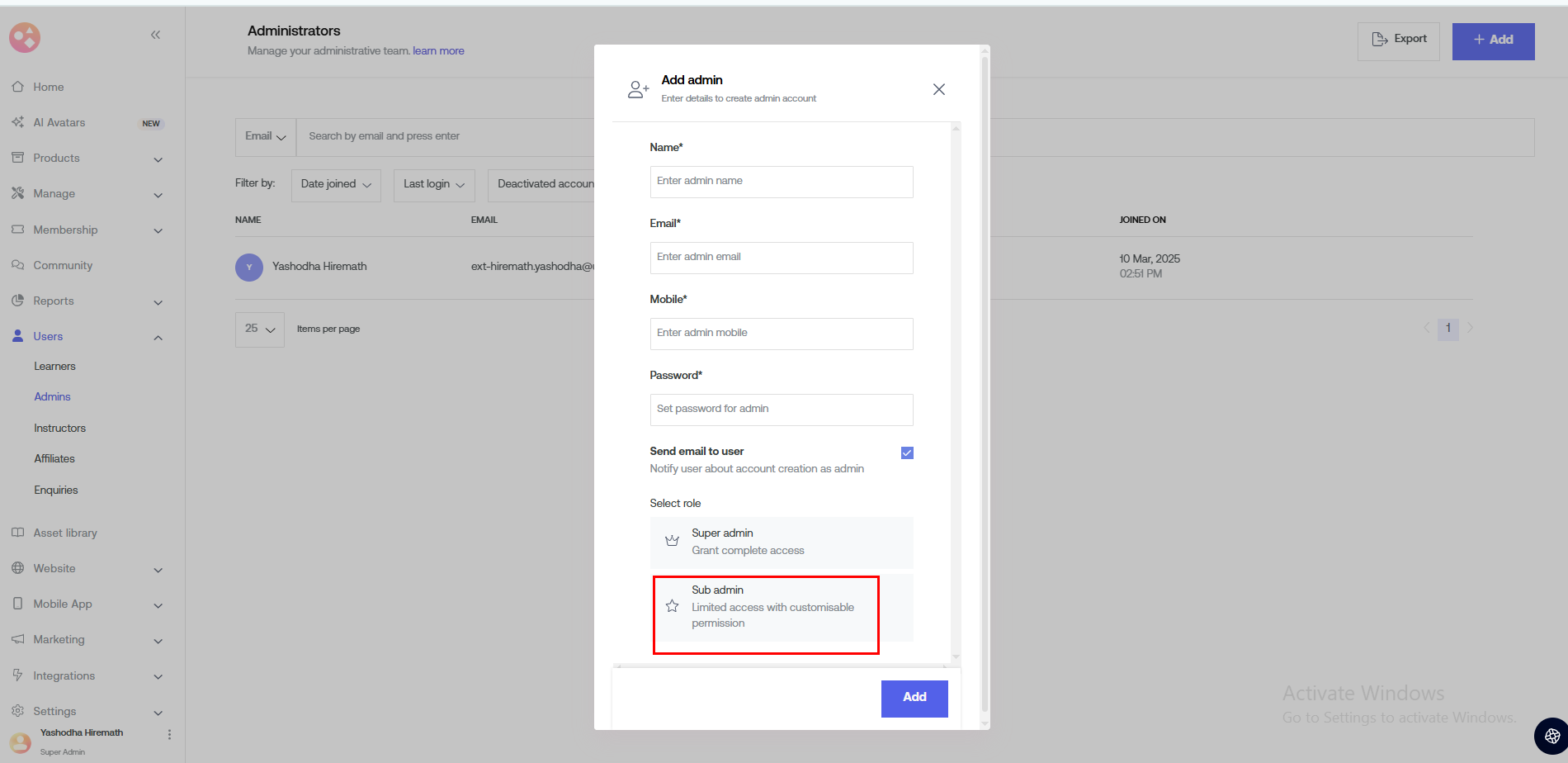The width and height of the screenshot is (1568, 763).
Task: Follow the learn more link
Action: (438, 51)
